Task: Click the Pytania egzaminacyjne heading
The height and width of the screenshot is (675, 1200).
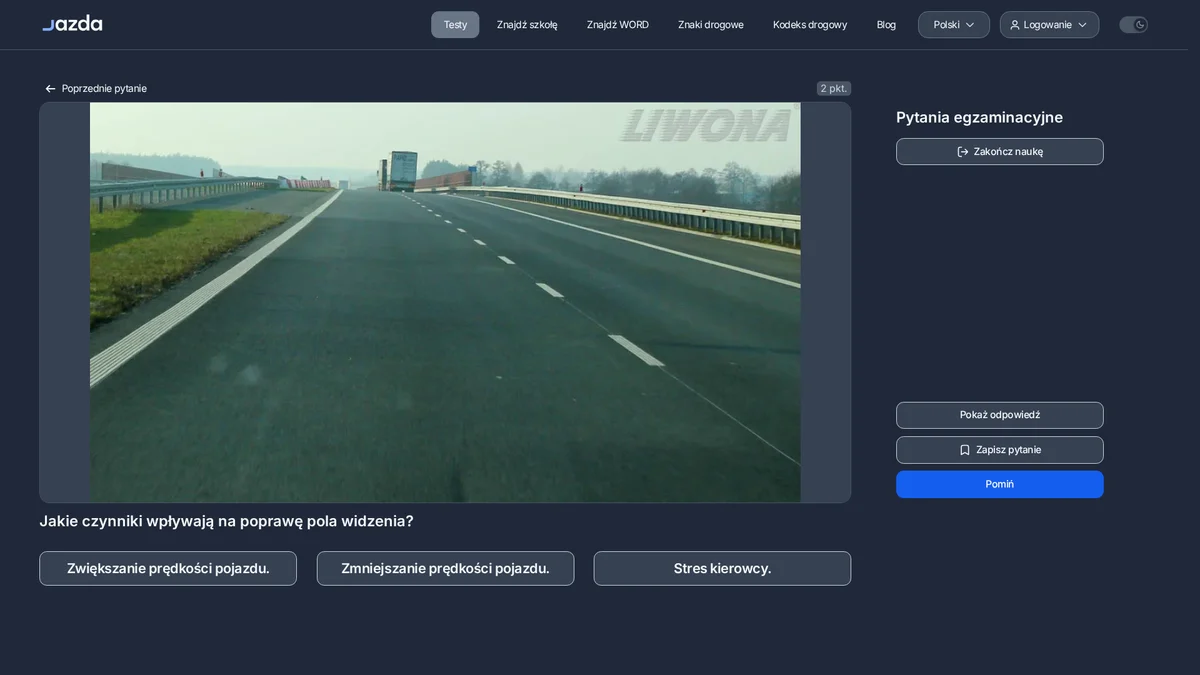Action: [x=979, y=117]
